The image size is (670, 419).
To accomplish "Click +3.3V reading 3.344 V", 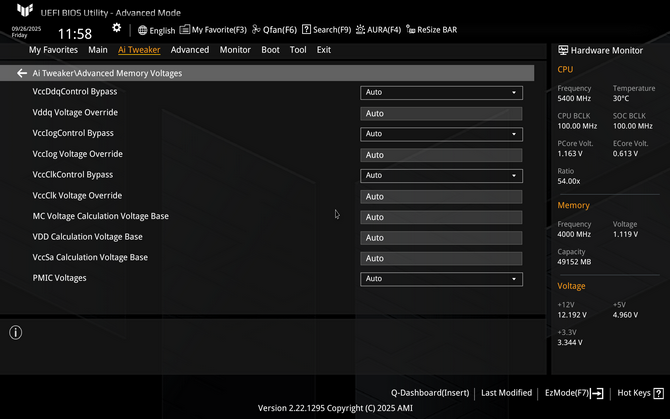I will click(570, 343).
